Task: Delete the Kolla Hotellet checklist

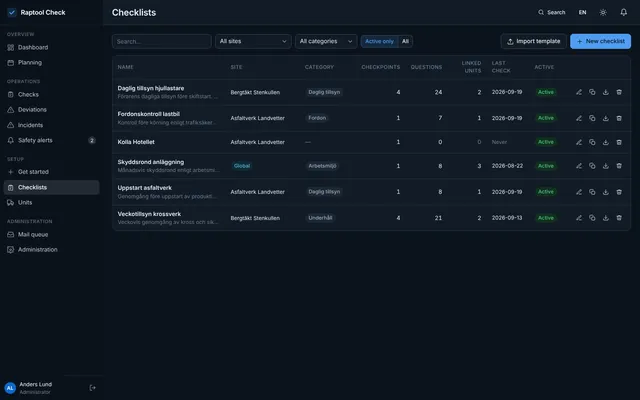Action: tap(619, 142)
